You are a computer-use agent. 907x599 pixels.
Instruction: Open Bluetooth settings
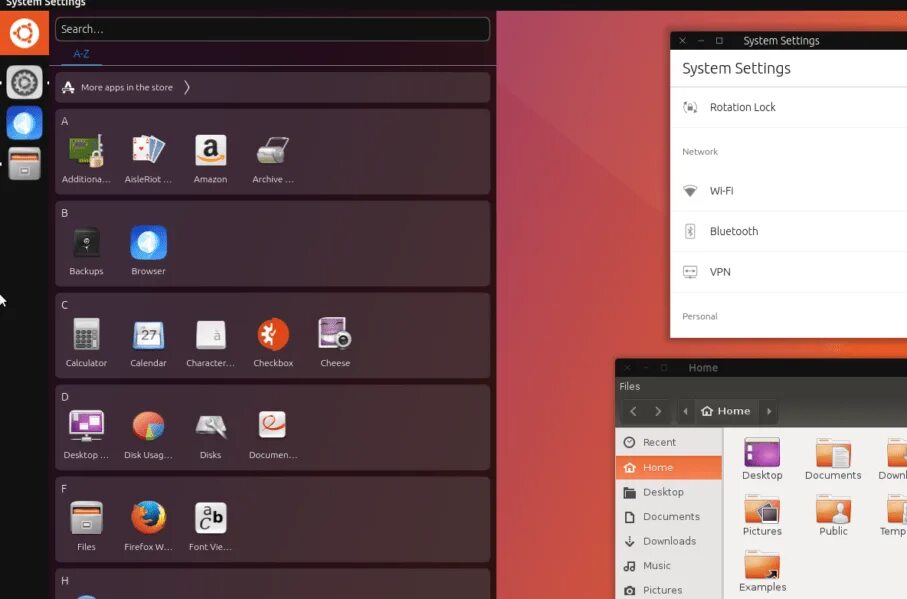click(x=788, y=231)
